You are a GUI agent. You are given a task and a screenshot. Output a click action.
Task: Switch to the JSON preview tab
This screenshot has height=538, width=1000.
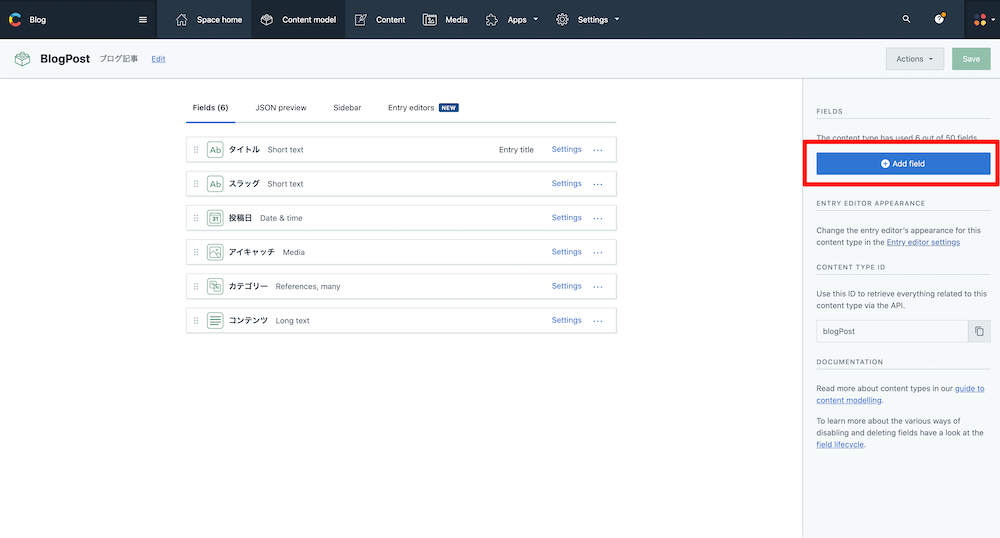[281, 108]
